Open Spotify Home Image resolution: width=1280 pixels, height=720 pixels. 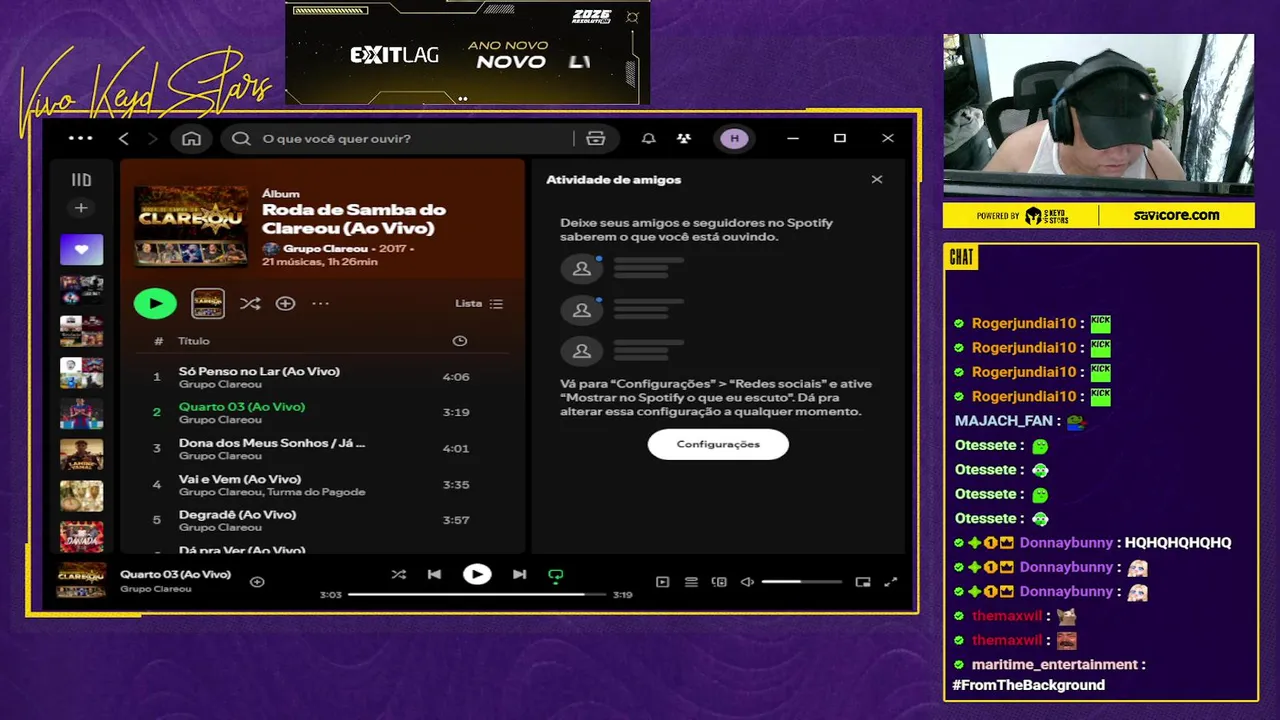pyautogui.click(x=191, y=138)
